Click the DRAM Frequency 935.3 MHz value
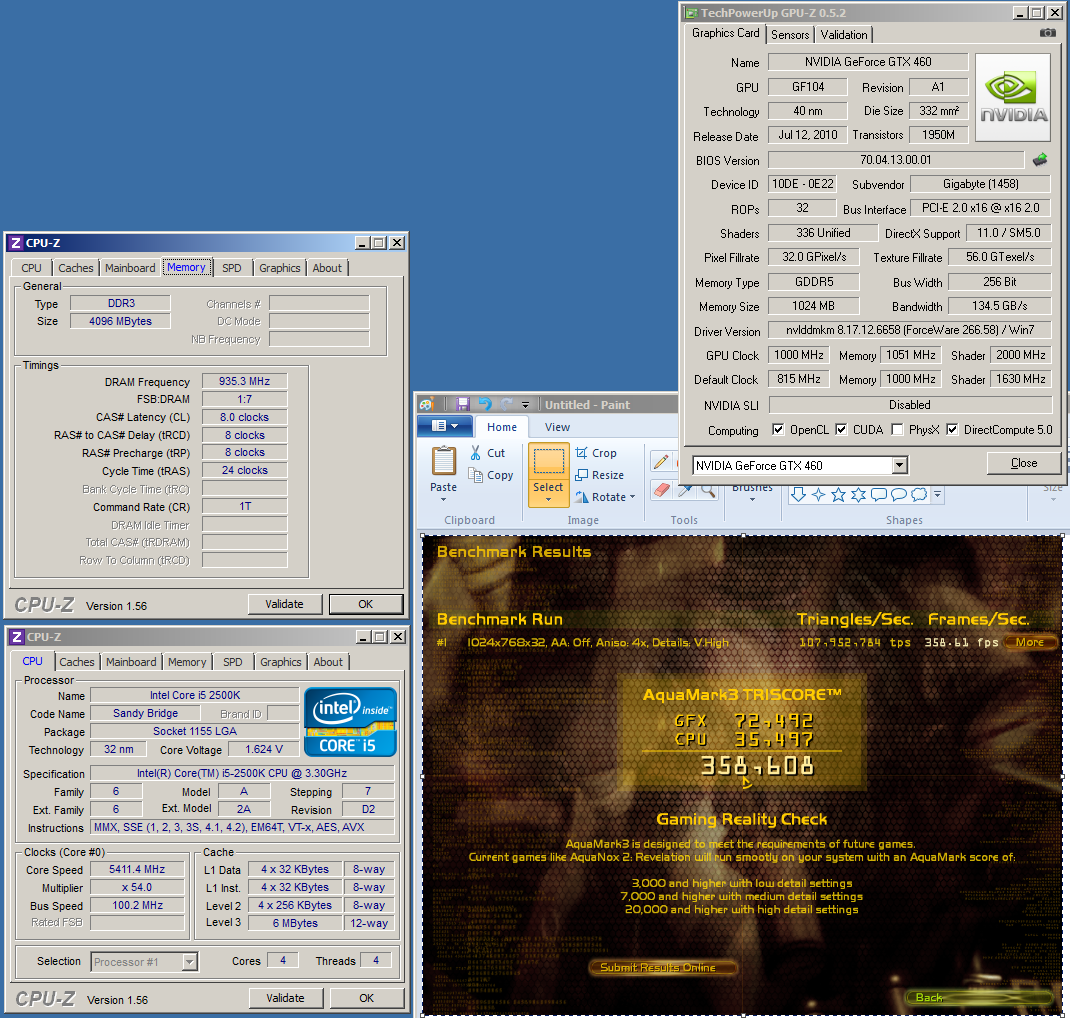The width and height of the screenshot is (1070, 1018). click(x=244, y=381)
